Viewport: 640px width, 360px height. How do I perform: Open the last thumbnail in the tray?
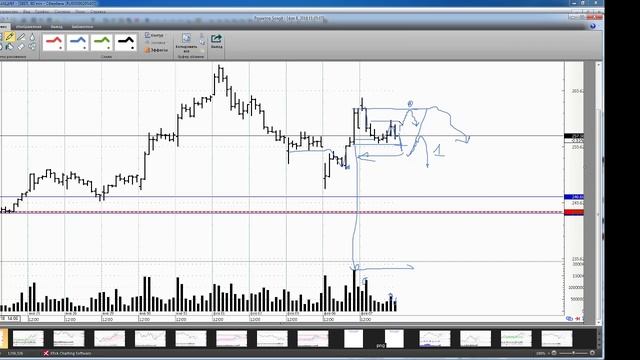click(557, 339)
